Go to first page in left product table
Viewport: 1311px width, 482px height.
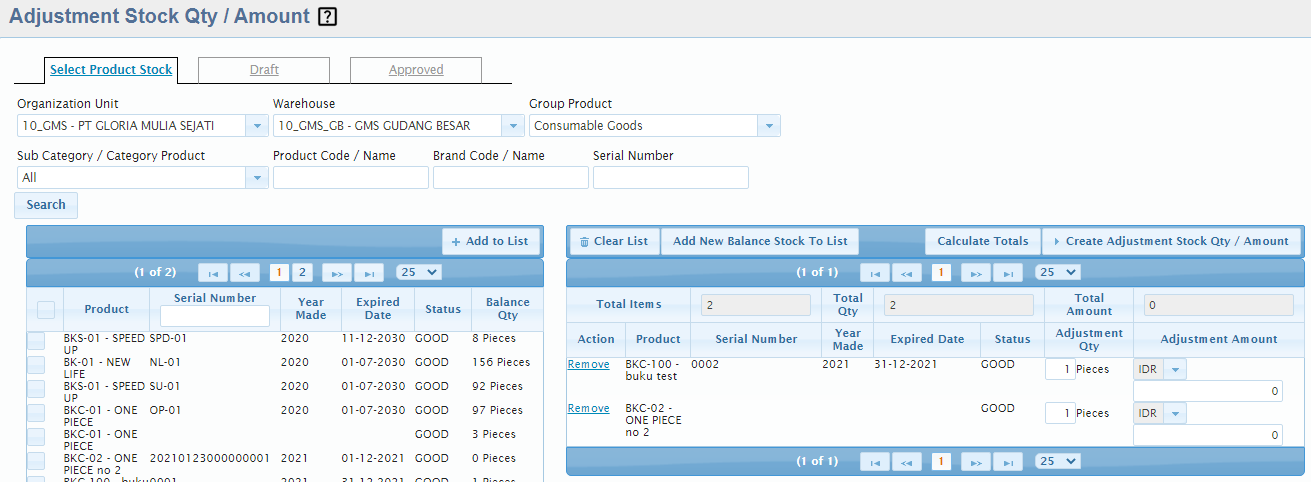click(x=212, y=272)
